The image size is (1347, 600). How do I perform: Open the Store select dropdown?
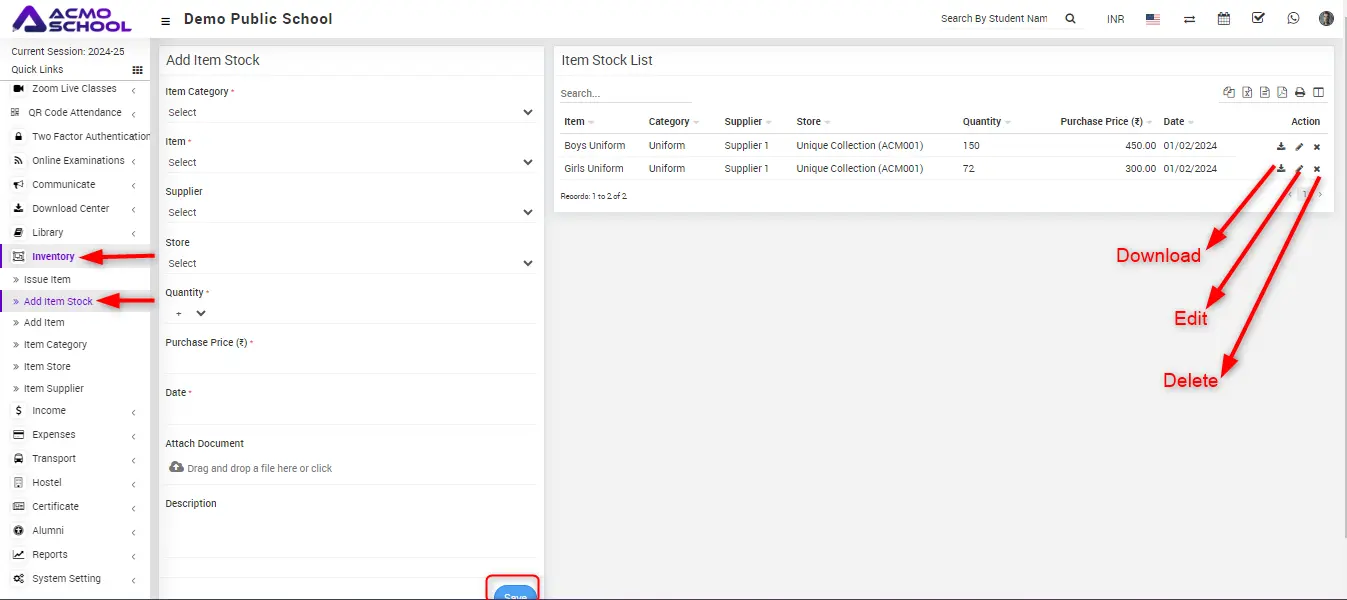coord(350,263)
